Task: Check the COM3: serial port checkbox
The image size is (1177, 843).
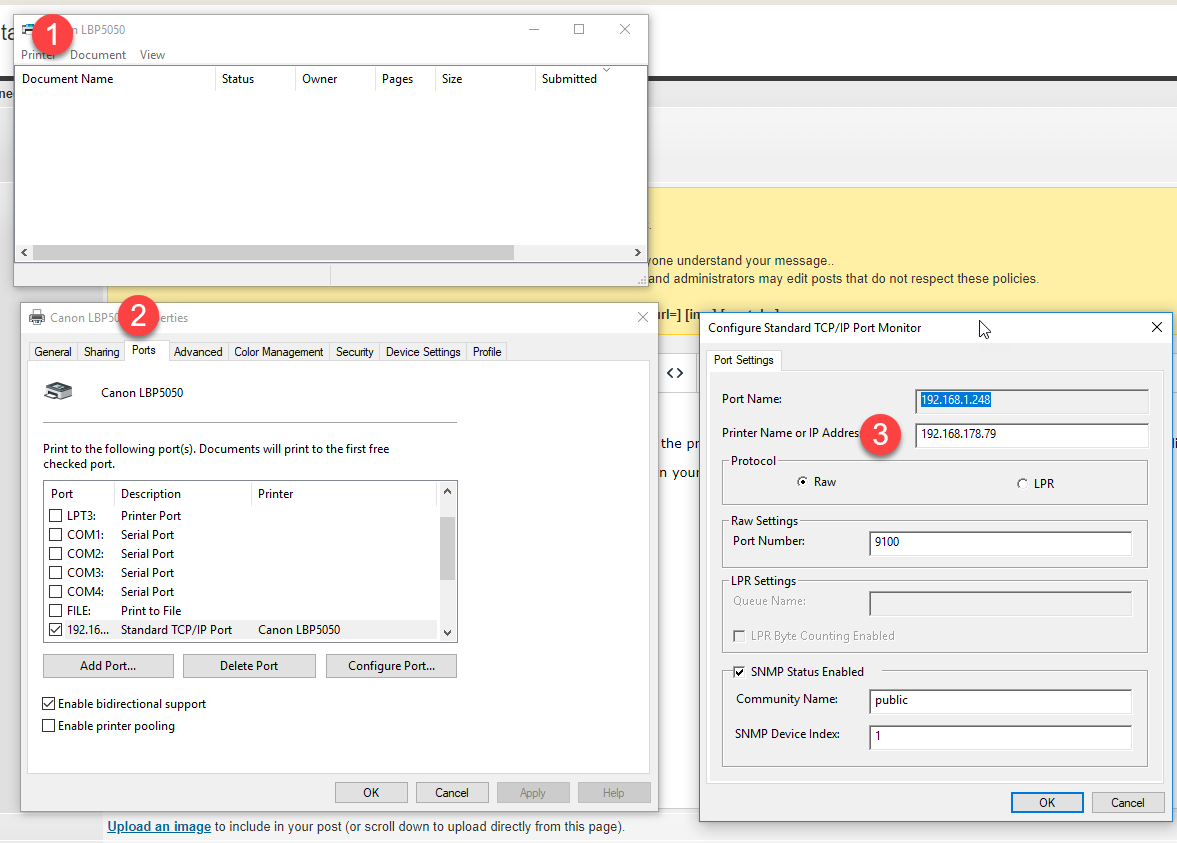Action: pos(56,573)
